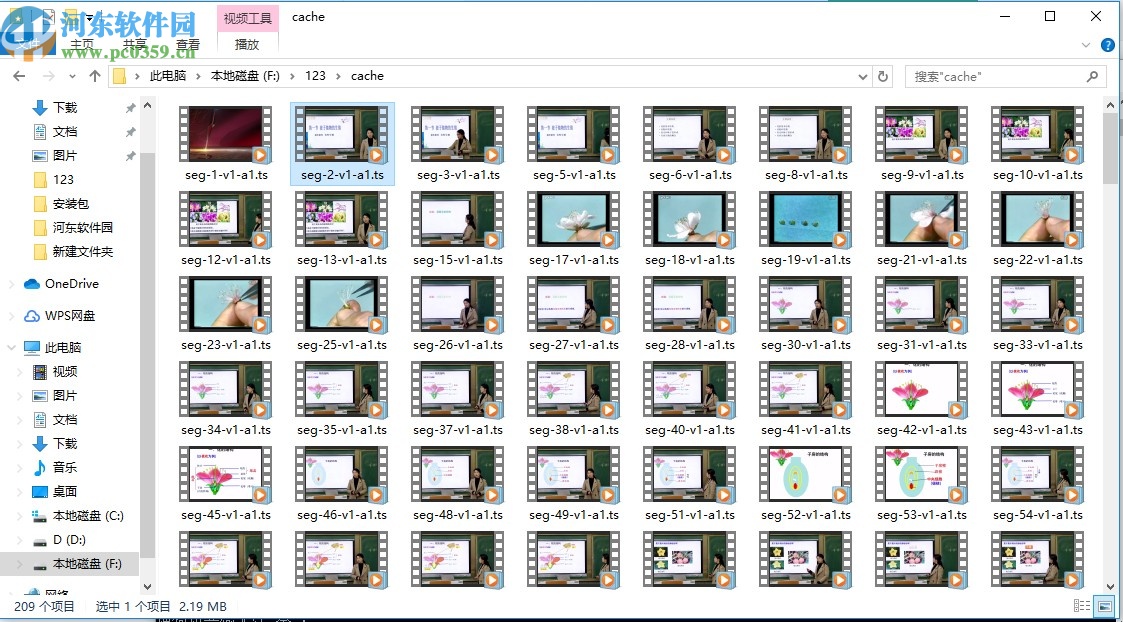Select the seg-23-v1-a1.ts file
This screenshot has height=622, width=1123.
pyautogui.click(x=226, y=314)
